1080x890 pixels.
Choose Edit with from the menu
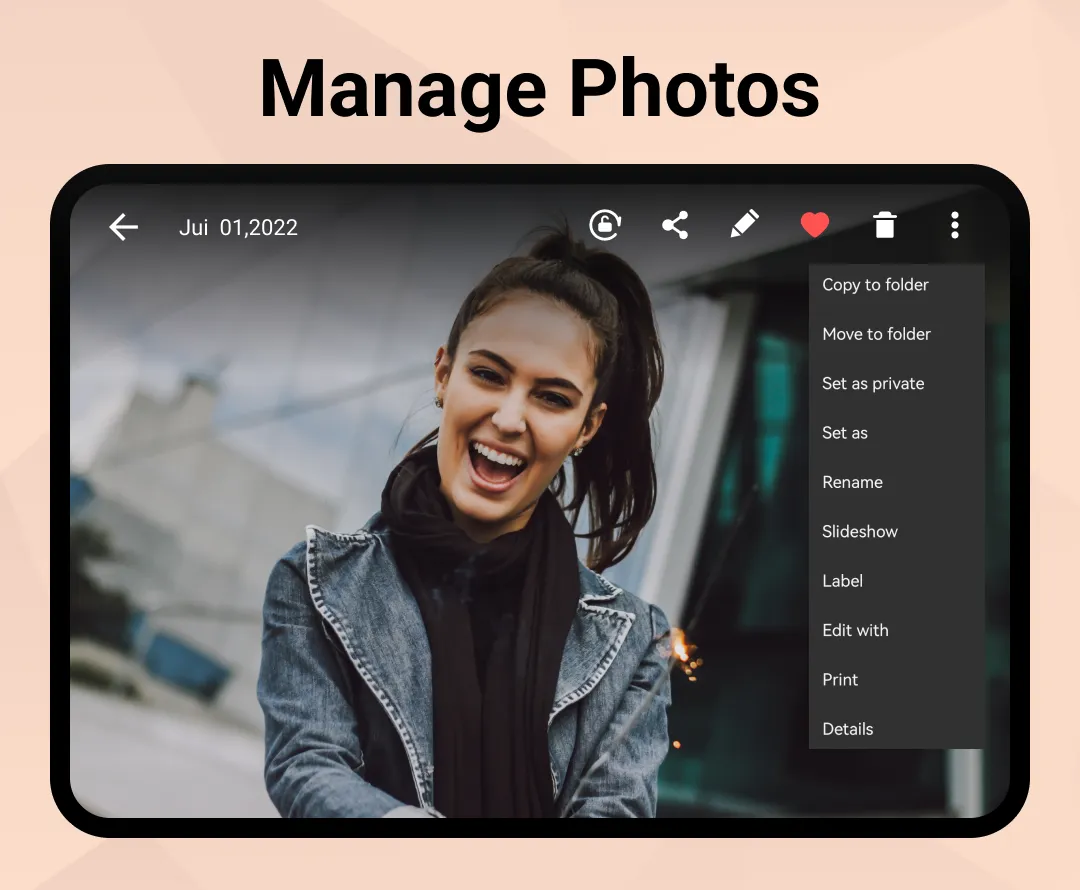pyautogui.click(x=855, y=630)
